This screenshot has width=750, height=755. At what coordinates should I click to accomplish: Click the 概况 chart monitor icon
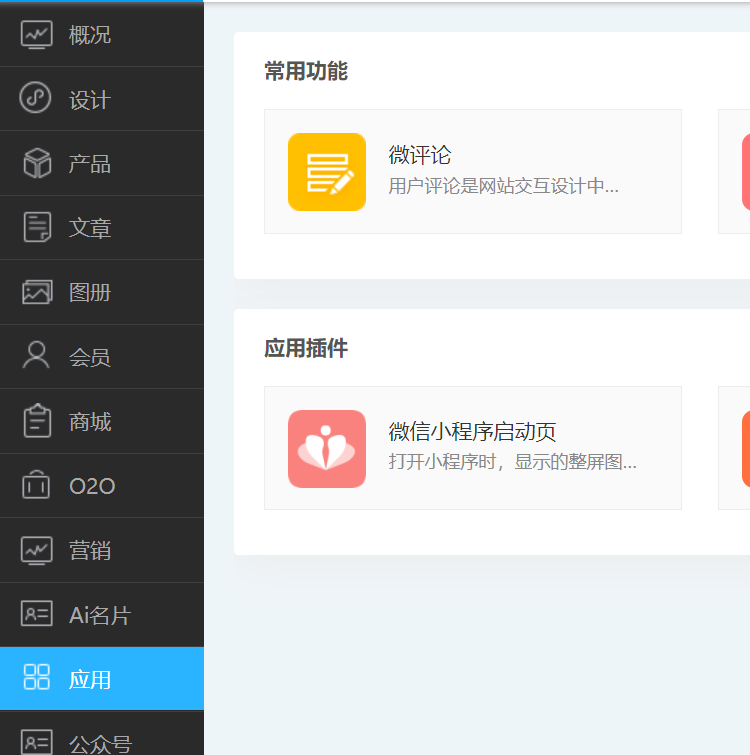tap(37, 35)
